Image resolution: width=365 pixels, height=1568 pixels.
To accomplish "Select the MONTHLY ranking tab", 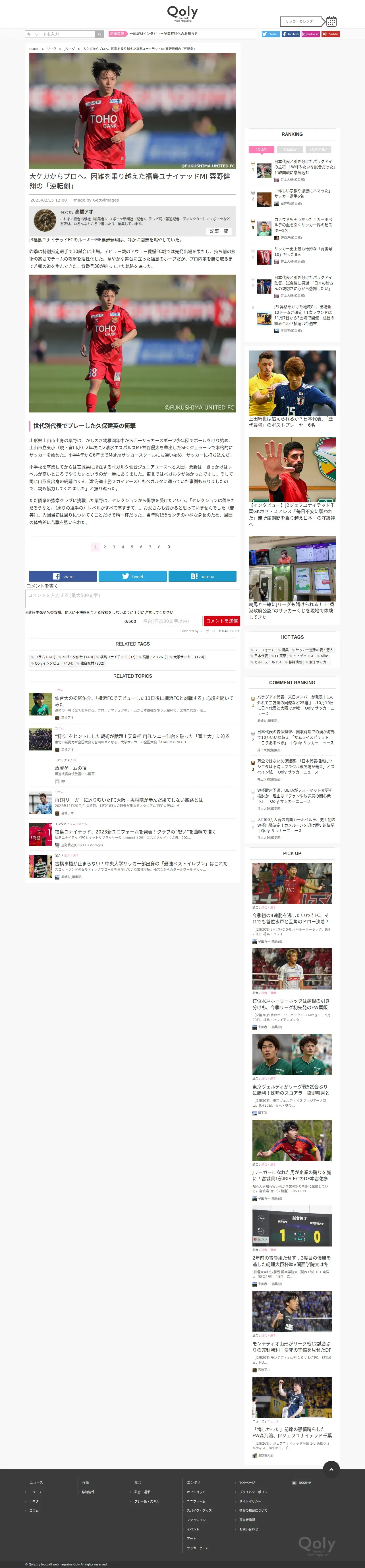I will [318, 149].
